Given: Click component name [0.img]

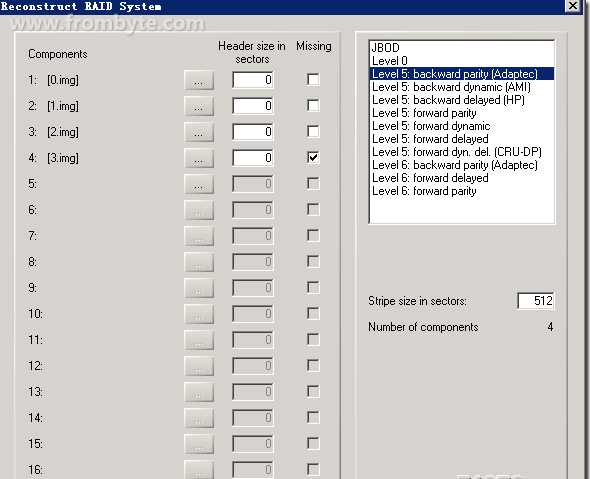Looking at the screenshot, I should [x=63, y=80].
